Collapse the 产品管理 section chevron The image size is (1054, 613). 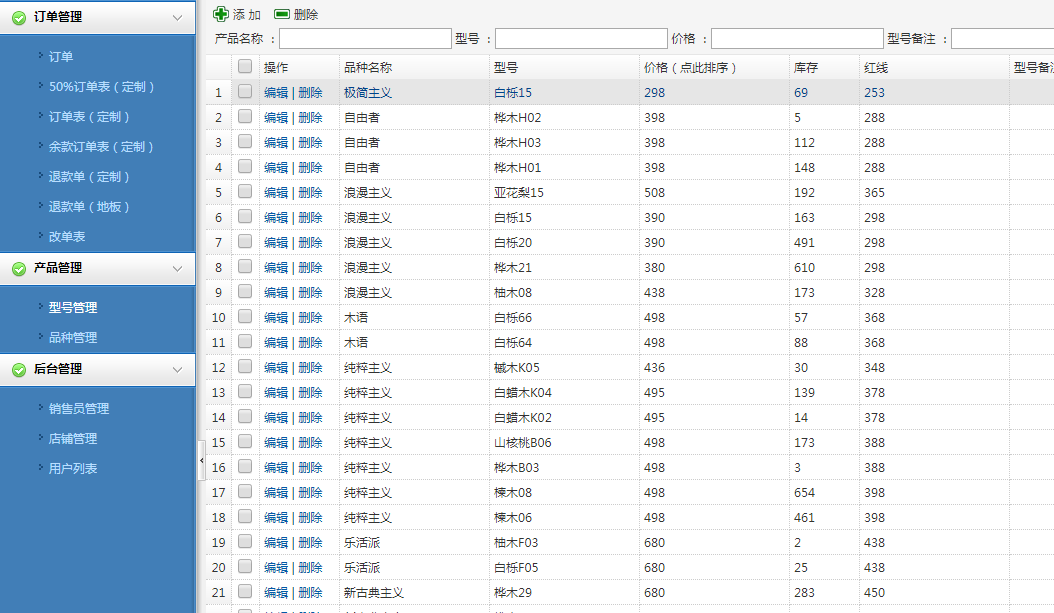(x=177, y=268)
